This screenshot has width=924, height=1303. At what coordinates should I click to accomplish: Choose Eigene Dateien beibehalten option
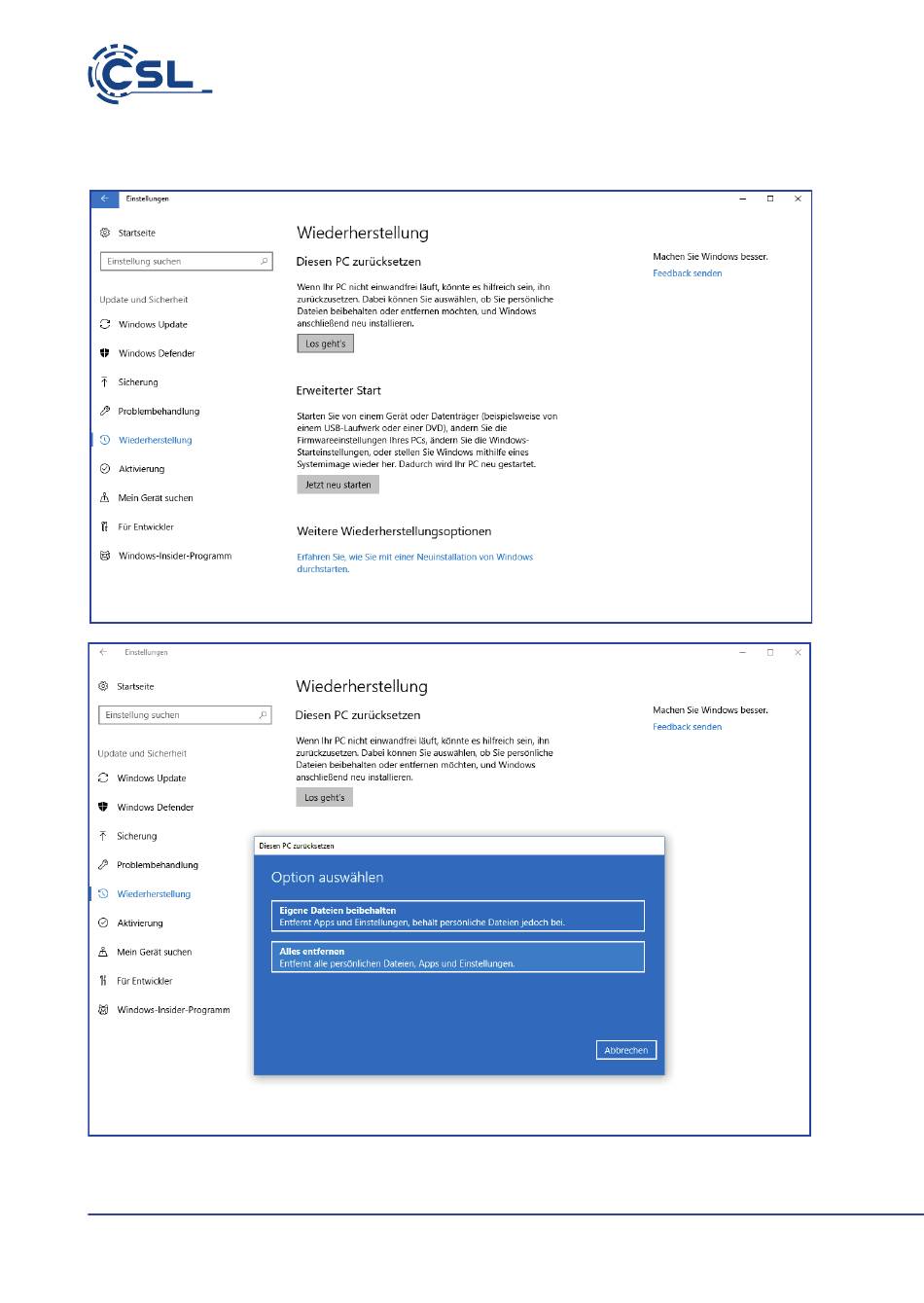[458, 916]
